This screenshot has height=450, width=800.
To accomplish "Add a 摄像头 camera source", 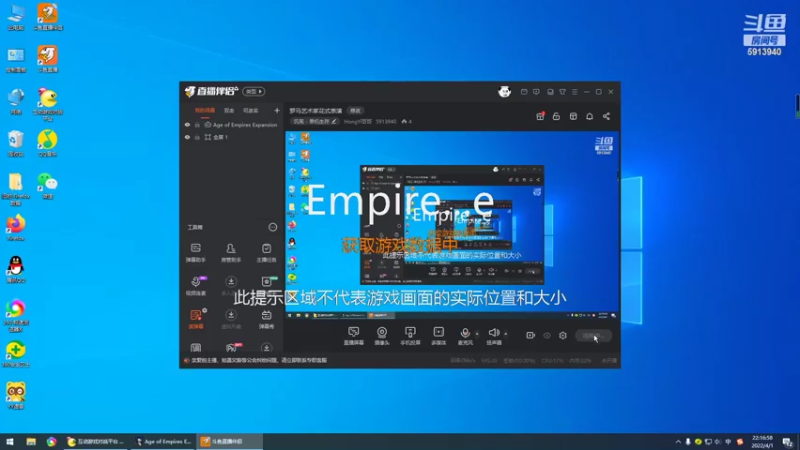I will pyautogui.click(x=382, y=336).
